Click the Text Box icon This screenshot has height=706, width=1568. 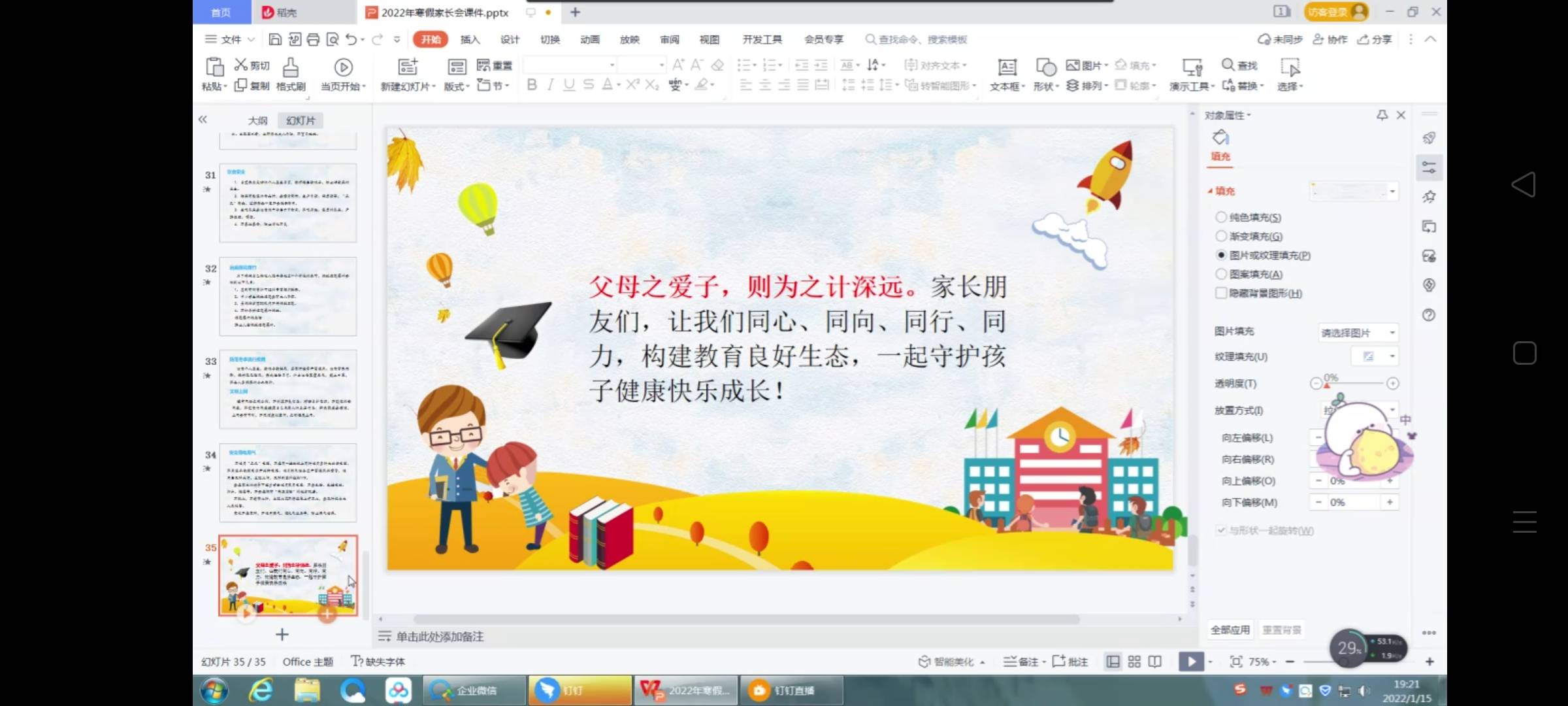(1007, 67)
